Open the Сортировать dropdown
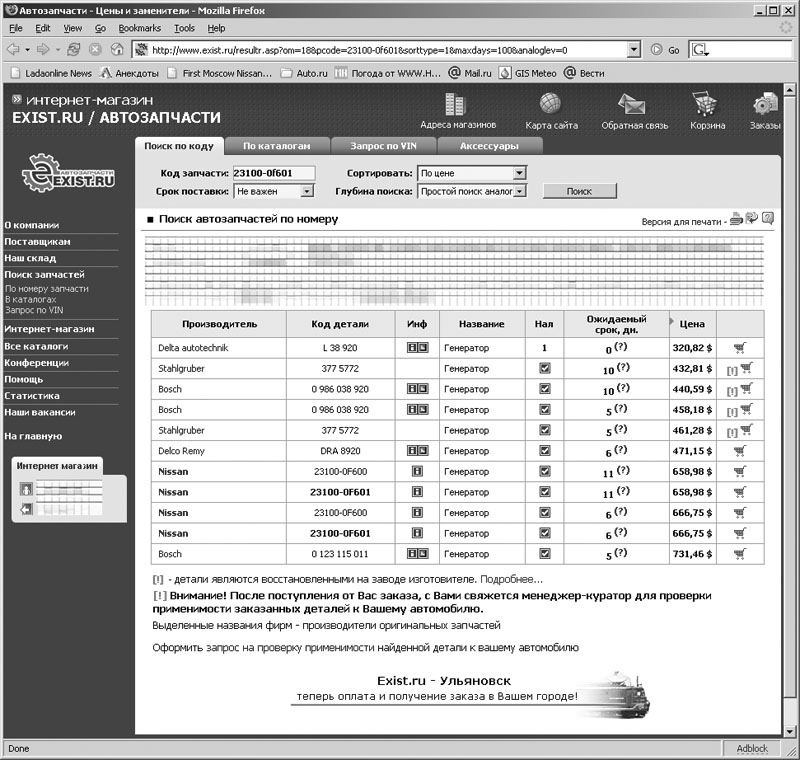 coord(472,173)
